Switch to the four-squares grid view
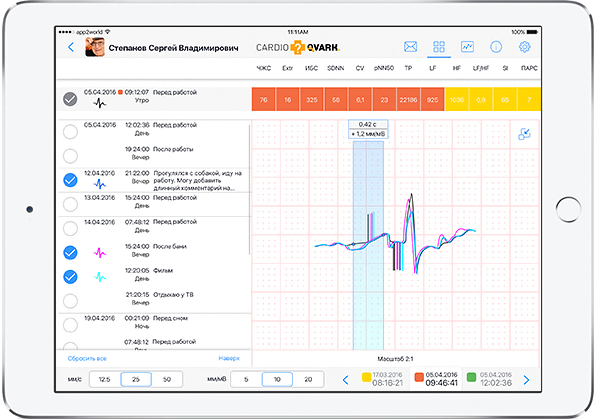This screenshot has height=420, width=600. 439,47
